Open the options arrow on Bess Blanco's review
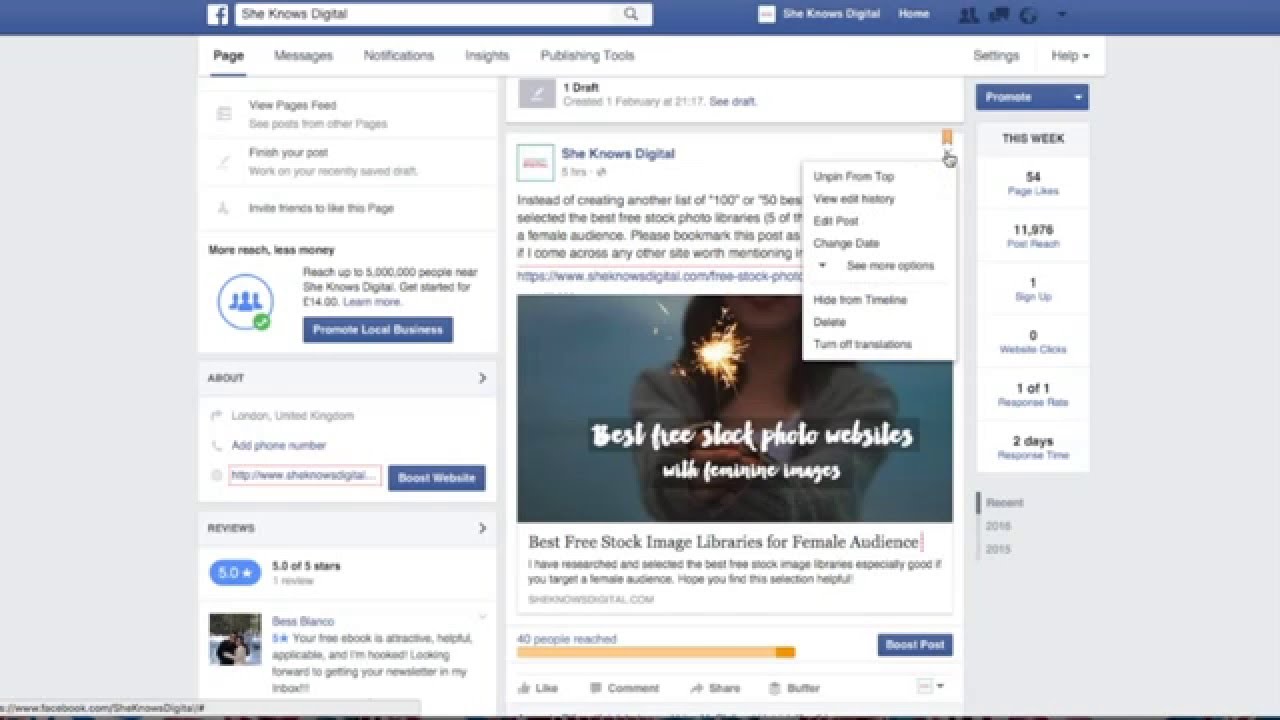Screen dimensions: 1280x720 (482, 617)
